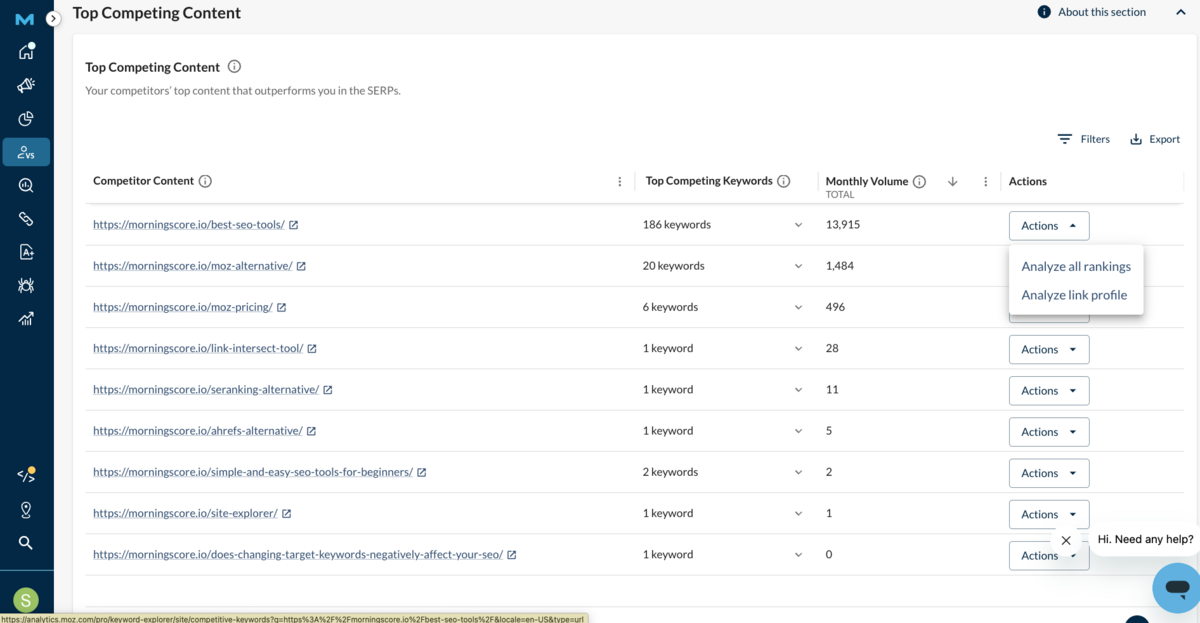Viewport: 1200px width, 623px height.
Task: Click info icon next to Competitor Content
Action: (x=205, y=181)
